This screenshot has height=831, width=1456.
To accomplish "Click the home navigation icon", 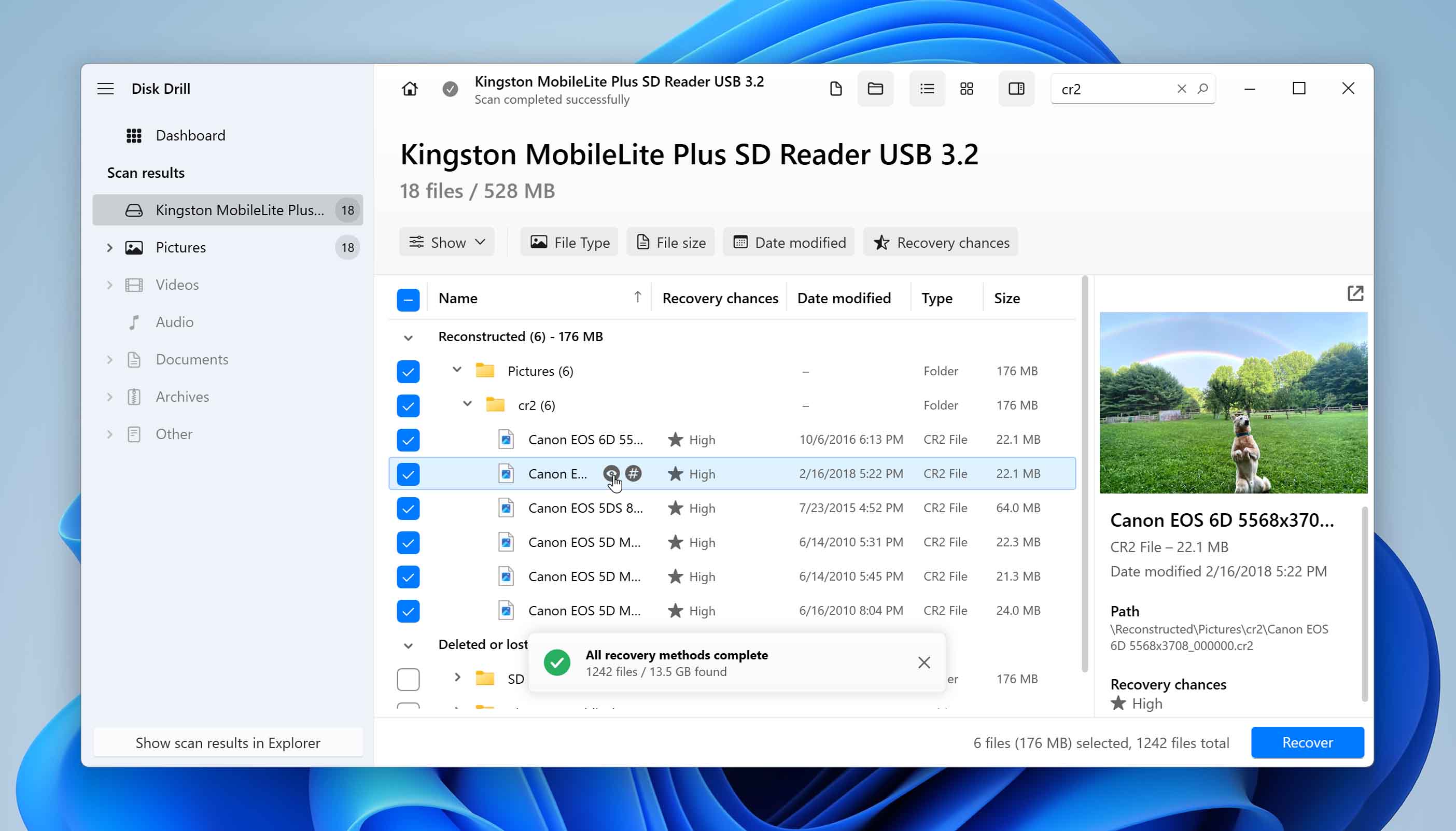I will pyautogui.click(x=410, y=89).
